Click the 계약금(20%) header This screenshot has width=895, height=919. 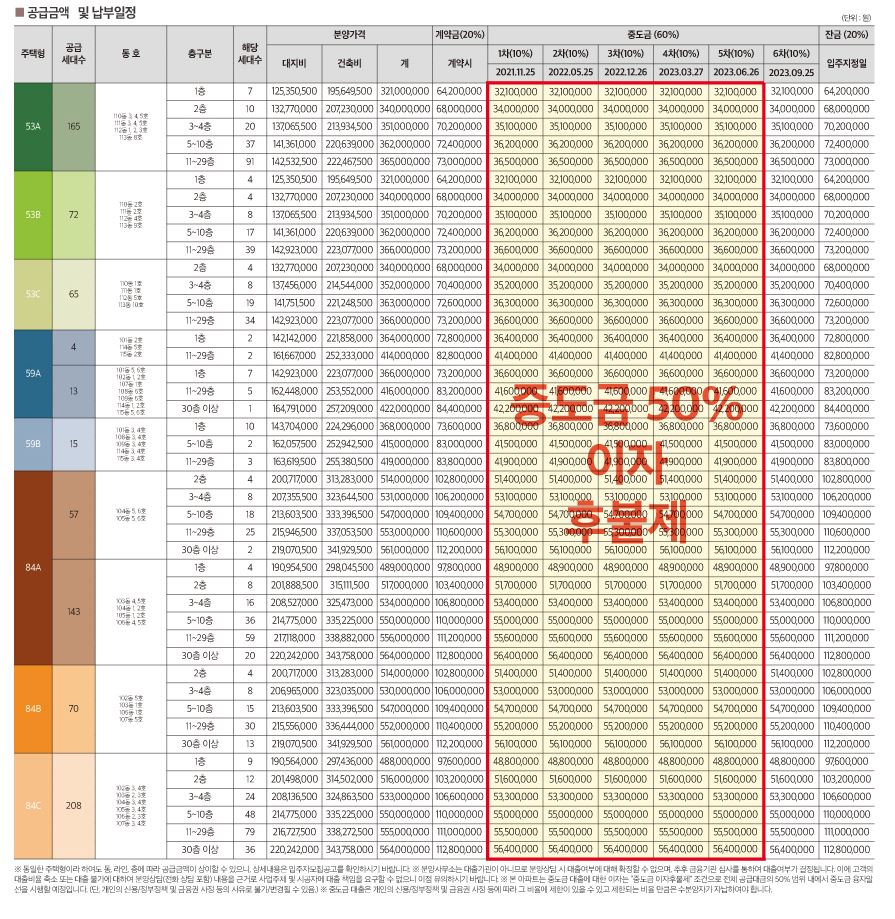tap(460, 35)
